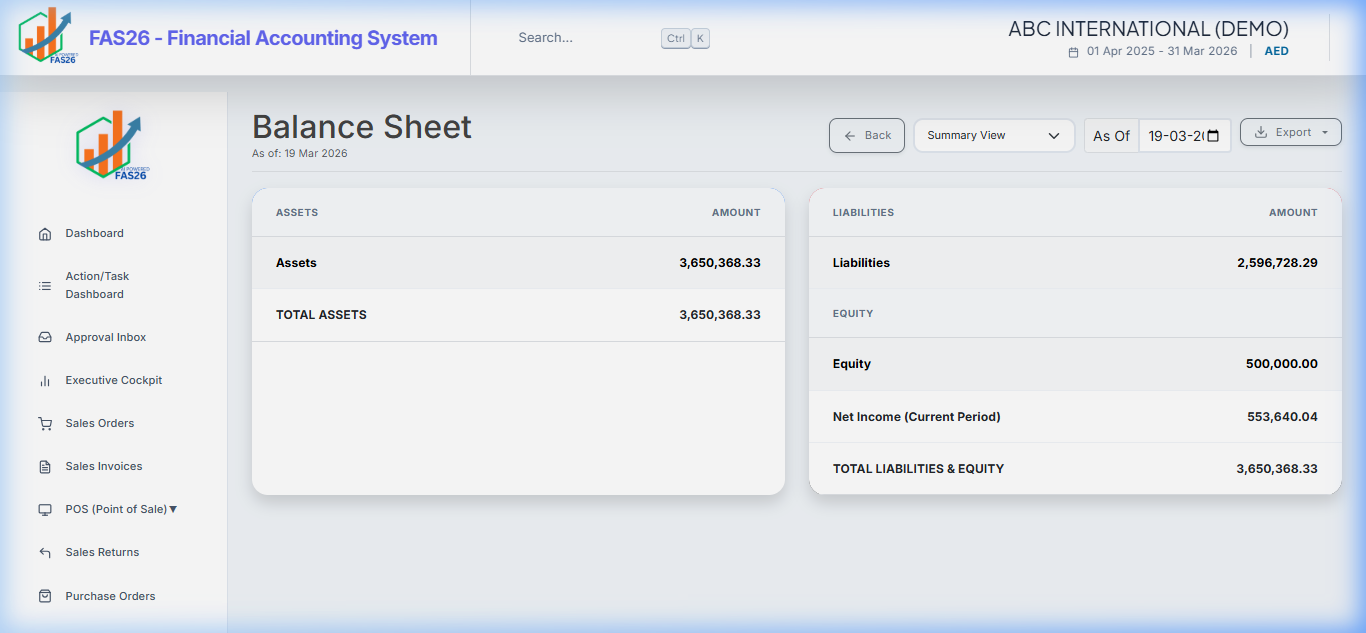
Task: Click the Sales Returns arrow icon
Action: [45, 553]
